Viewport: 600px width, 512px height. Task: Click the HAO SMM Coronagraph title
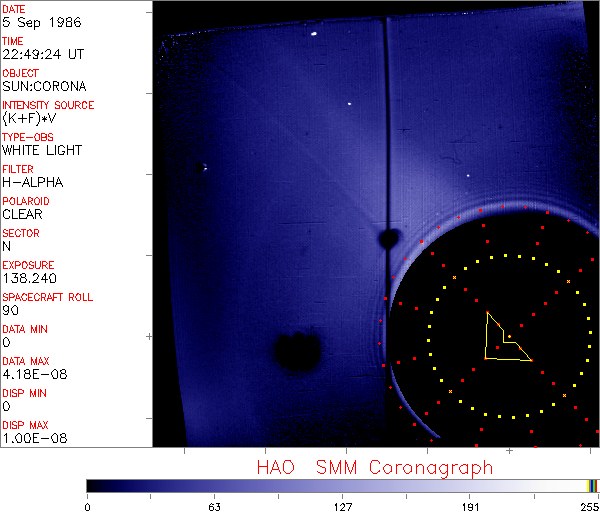[x=374, y=467]
